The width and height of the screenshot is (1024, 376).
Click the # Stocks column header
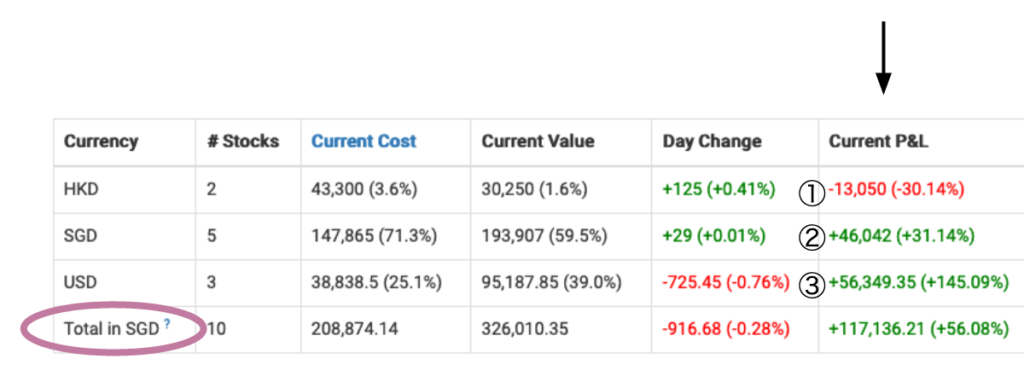243,142
